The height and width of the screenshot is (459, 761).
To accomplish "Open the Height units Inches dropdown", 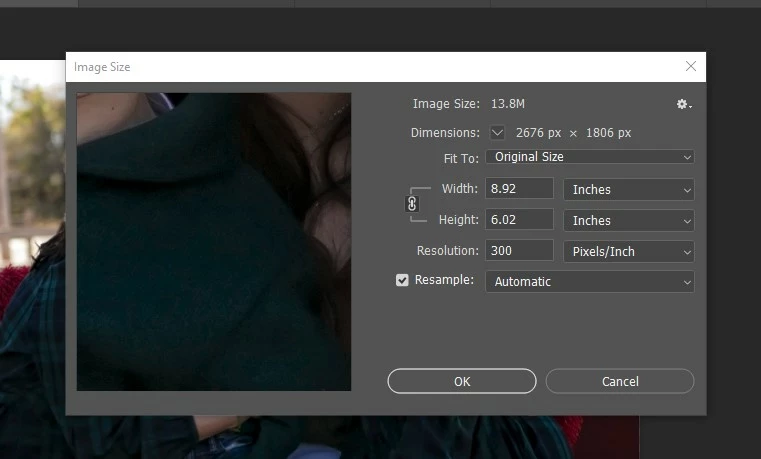I will click(x=629, y=221).
